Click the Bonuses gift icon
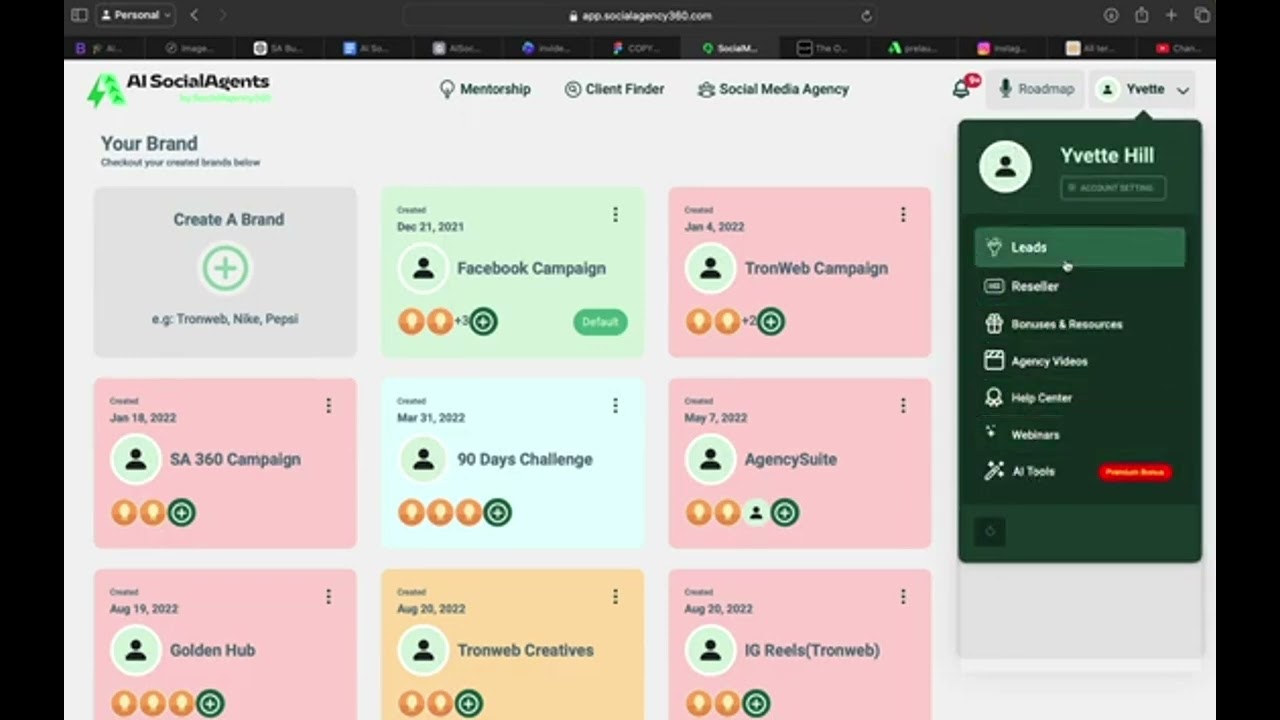This screenshot has height=720, width=1280. [994, 324]
